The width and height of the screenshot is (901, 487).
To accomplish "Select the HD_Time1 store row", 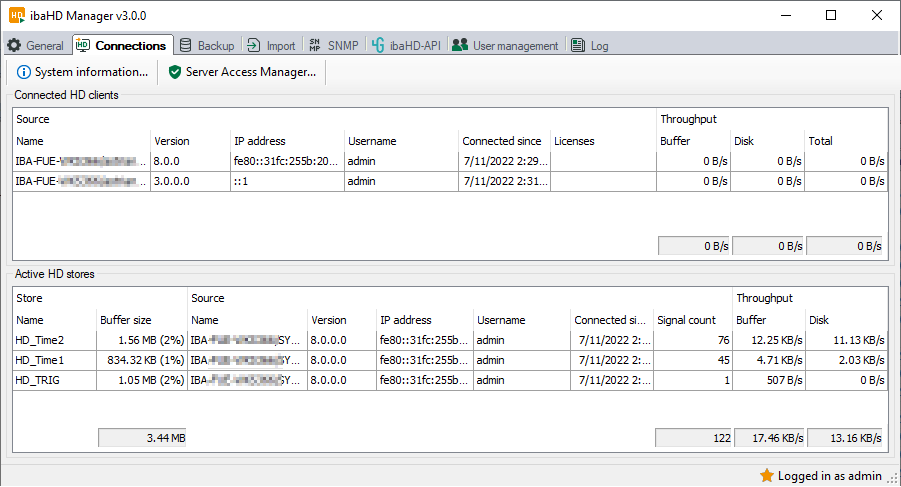I will 40,360.
